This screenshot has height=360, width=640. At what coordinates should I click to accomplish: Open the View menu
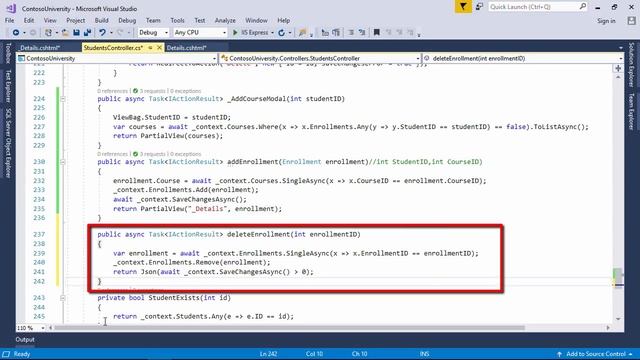(50, 20)
